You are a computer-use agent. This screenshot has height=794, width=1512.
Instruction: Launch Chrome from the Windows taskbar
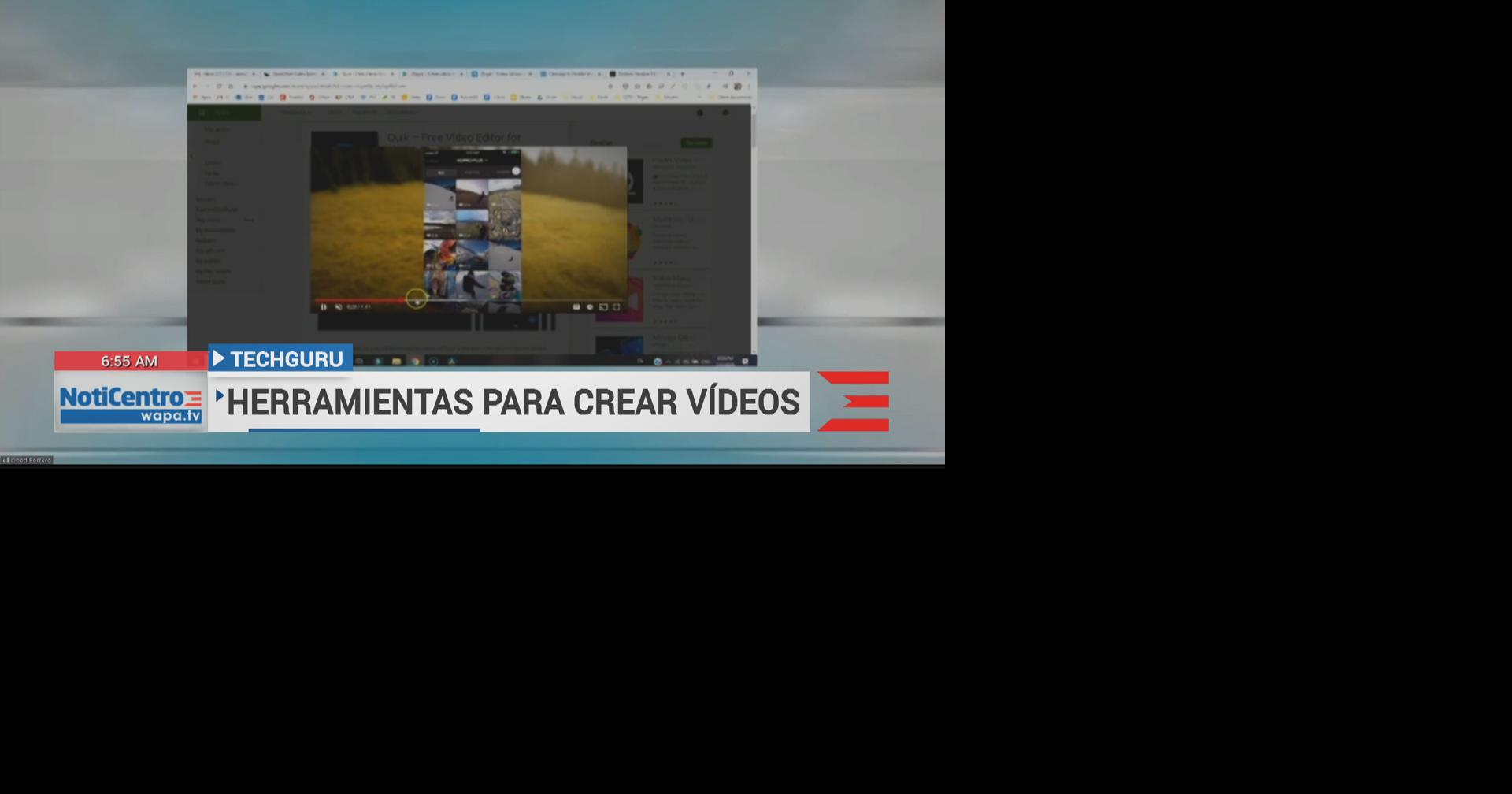click(416, 360)
